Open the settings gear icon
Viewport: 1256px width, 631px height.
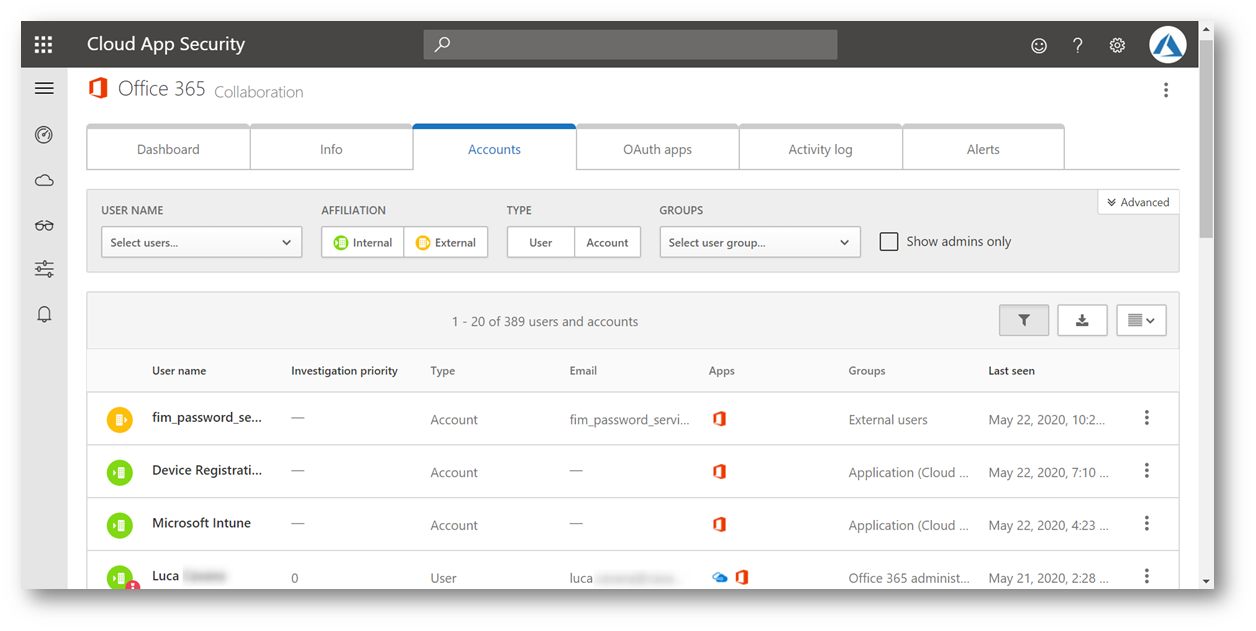[x=1118, y=45]
